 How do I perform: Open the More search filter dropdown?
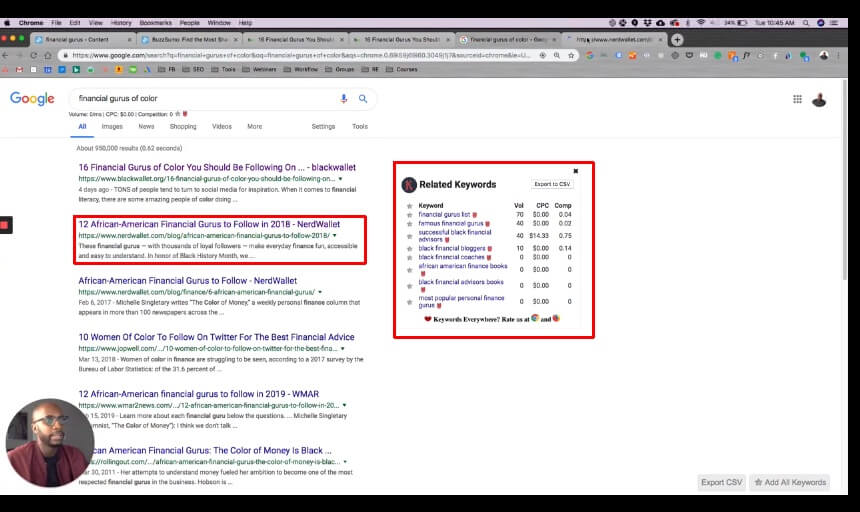pyautogui.click(x=254, y=127)
